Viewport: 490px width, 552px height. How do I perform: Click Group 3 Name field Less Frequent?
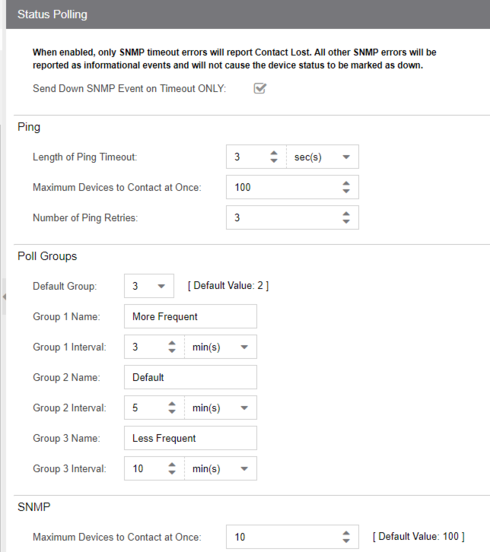[190, 438]
